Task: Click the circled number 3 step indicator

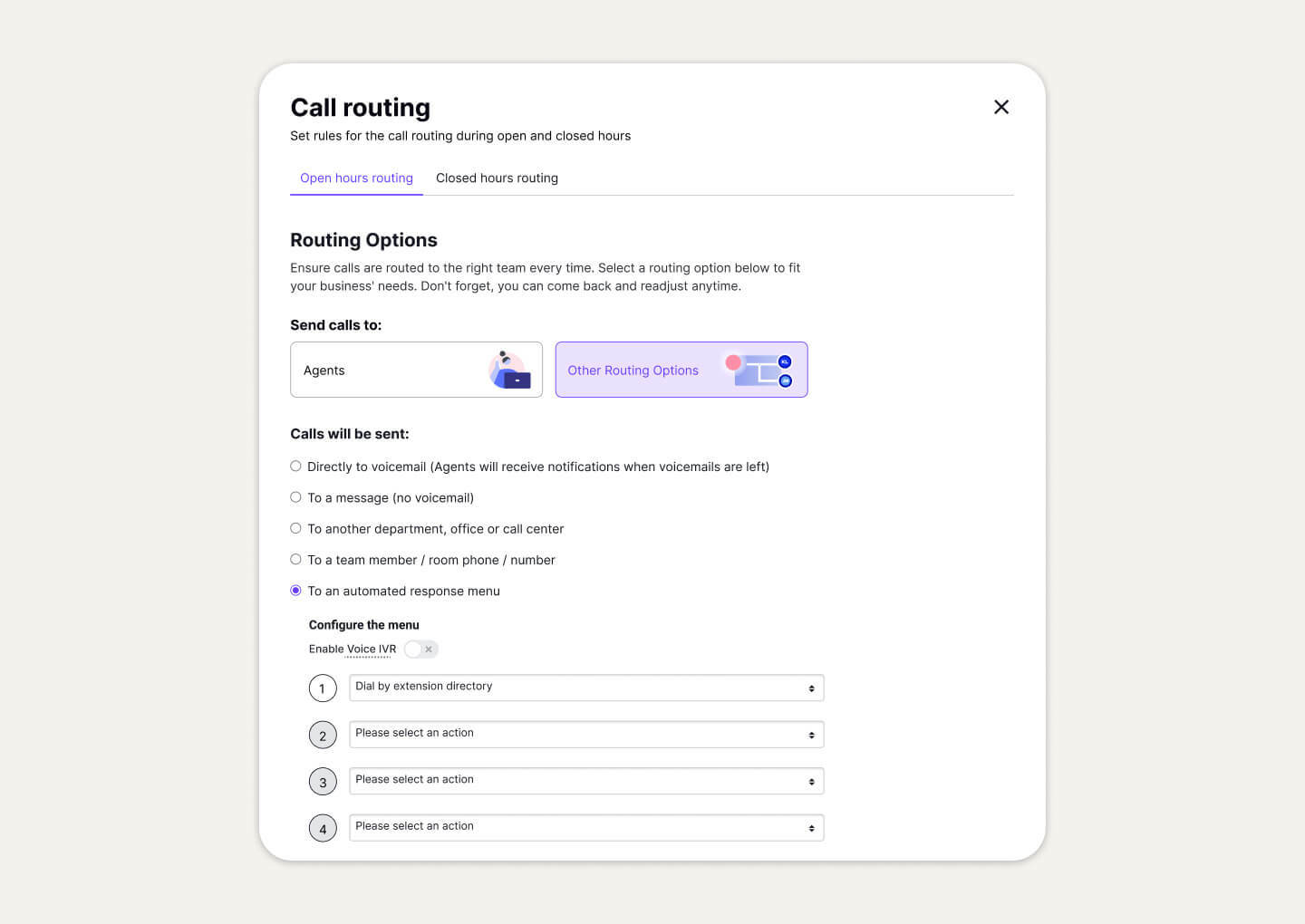Action: click(323, 781)
